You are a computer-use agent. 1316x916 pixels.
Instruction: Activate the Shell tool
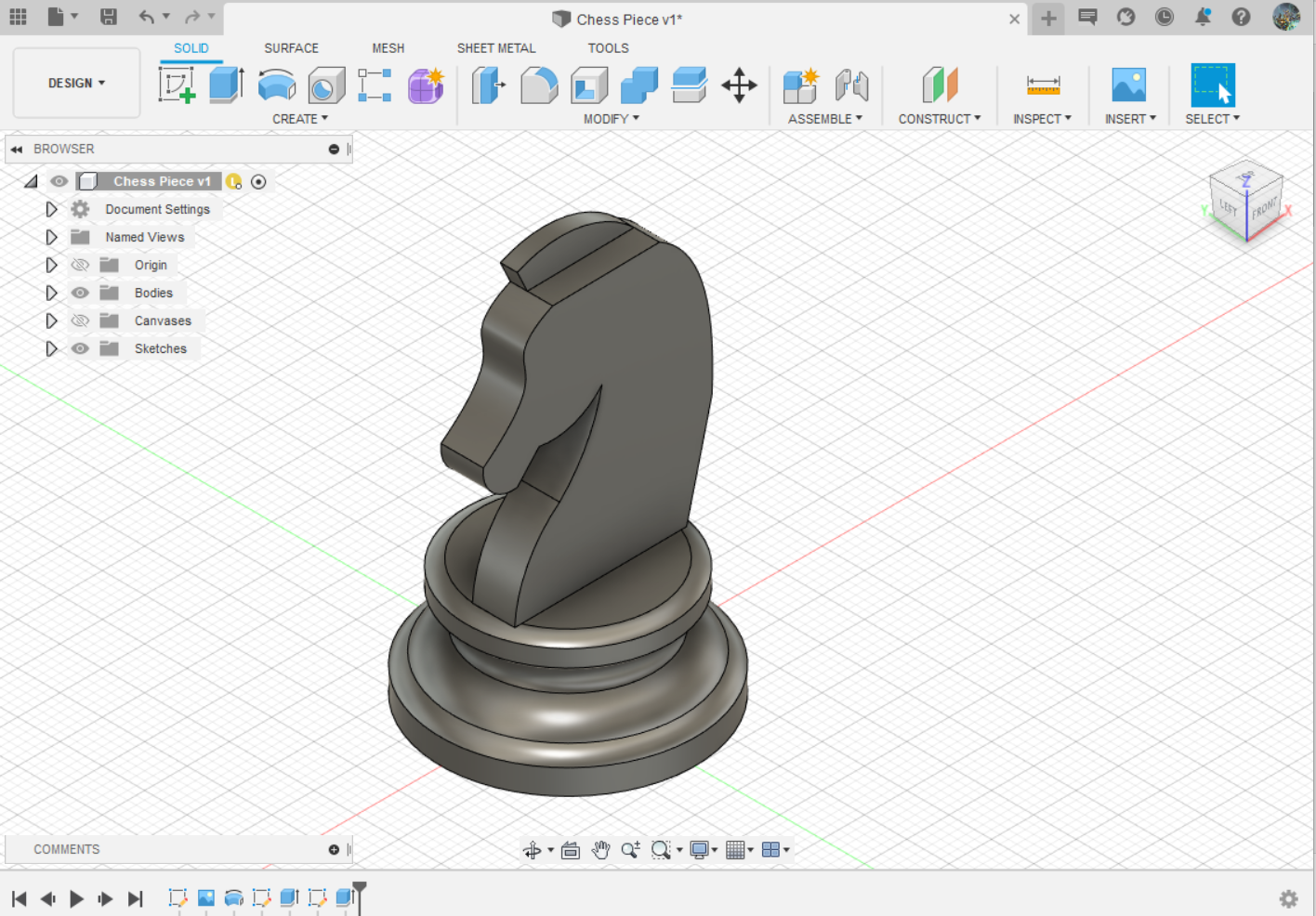pyautogui.click(x=589, y=85)
